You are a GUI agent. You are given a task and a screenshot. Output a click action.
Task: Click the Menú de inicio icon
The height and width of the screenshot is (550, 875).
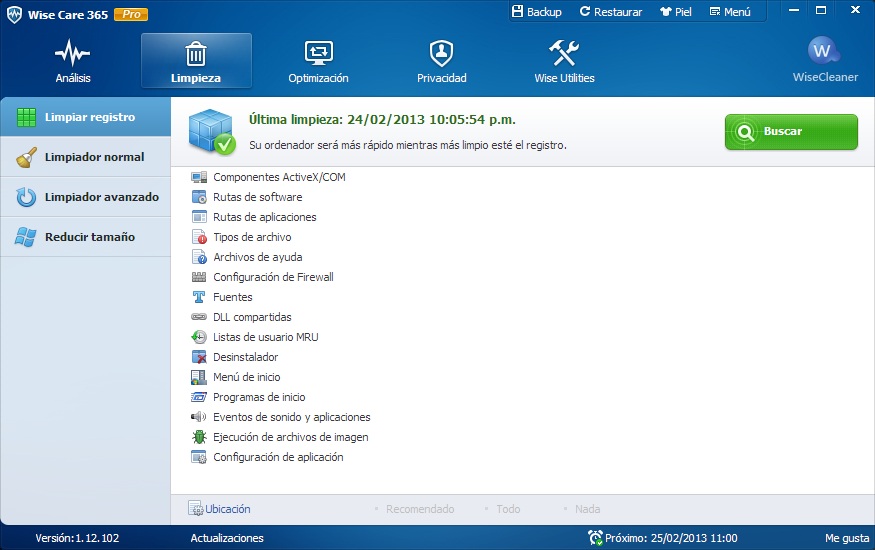(x=199, y=377)
